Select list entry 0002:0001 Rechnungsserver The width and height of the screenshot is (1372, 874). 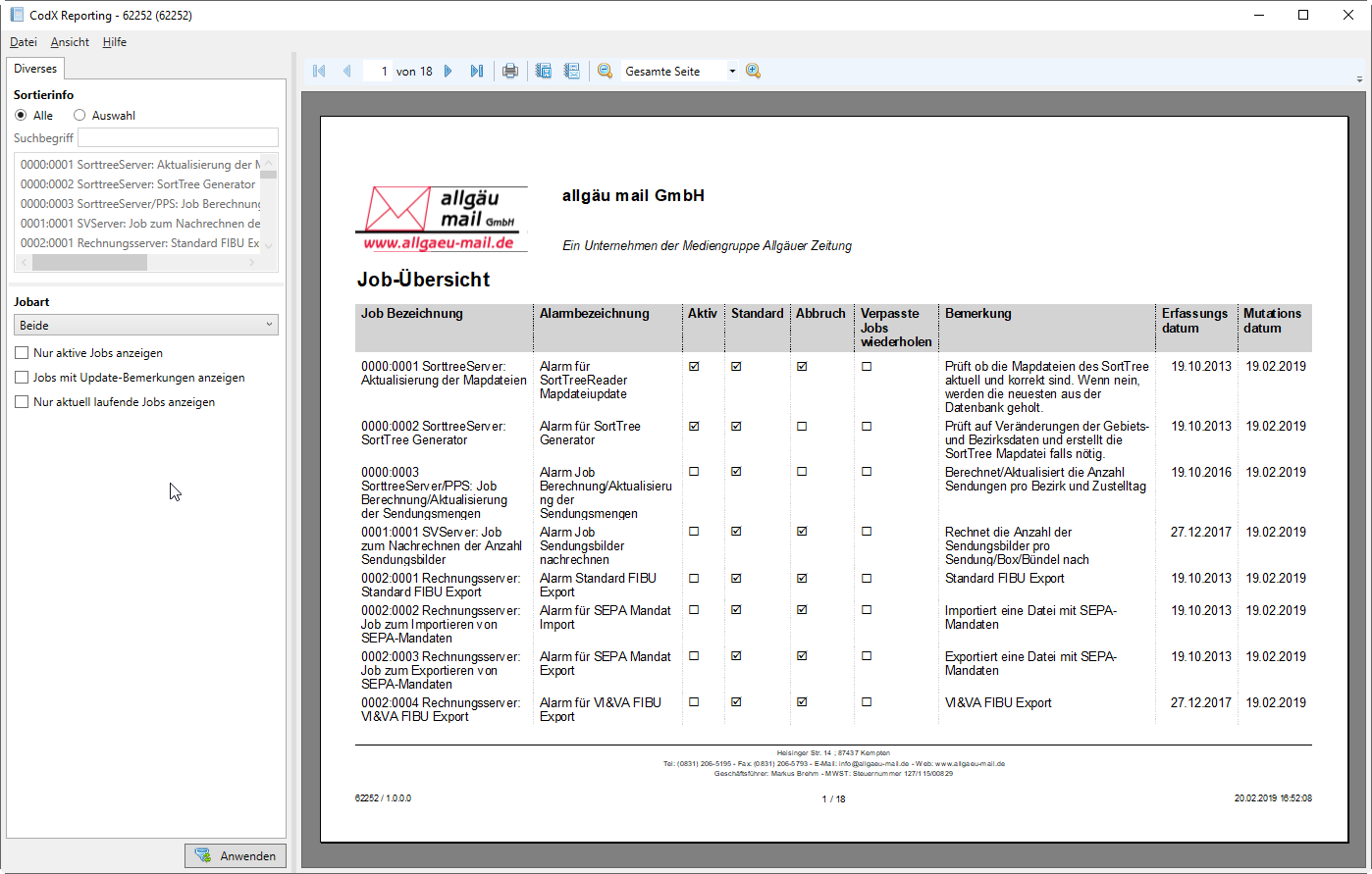(140, 243)
